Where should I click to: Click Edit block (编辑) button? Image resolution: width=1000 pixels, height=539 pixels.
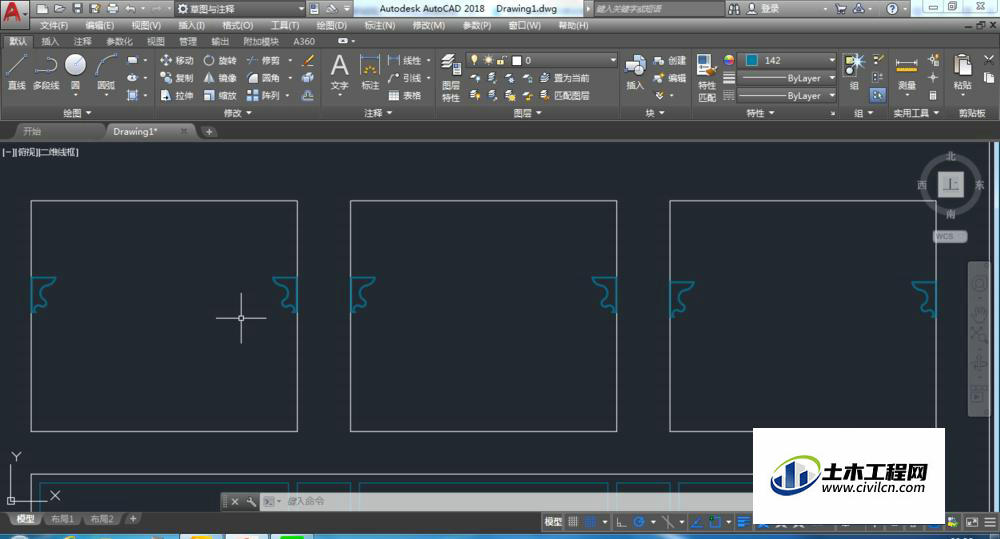pos(670,78)
